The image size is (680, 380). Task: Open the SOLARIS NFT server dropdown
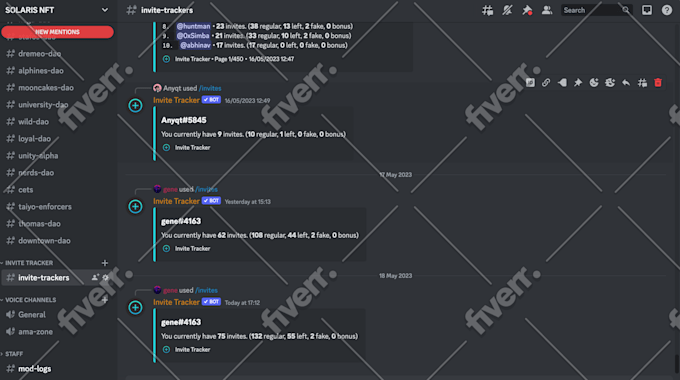tap(105, 10)
